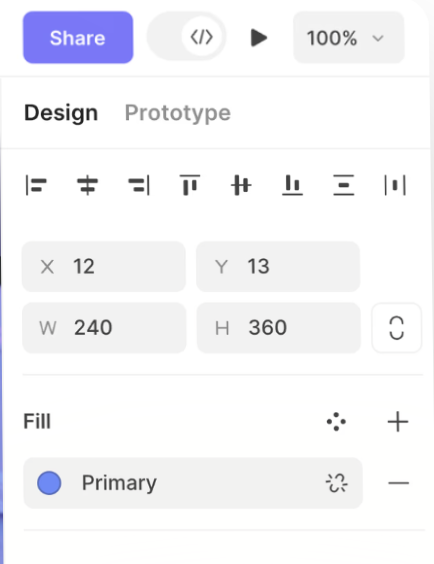This screenshot has height=564, width=434.
Task: Align selection to the top
Action: pyautogui.click(x=190, y=185)
